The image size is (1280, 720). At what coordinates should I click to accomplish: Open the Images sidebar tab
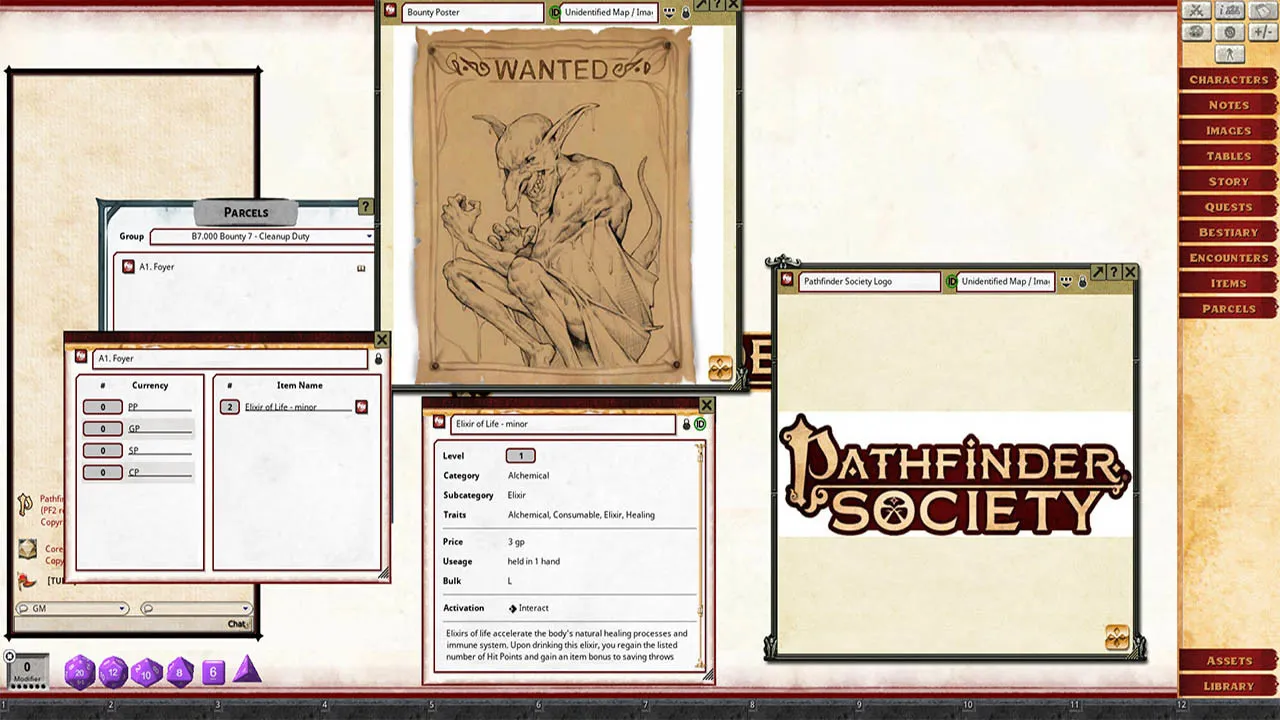pyautogui.click(x=1228, y=130)
